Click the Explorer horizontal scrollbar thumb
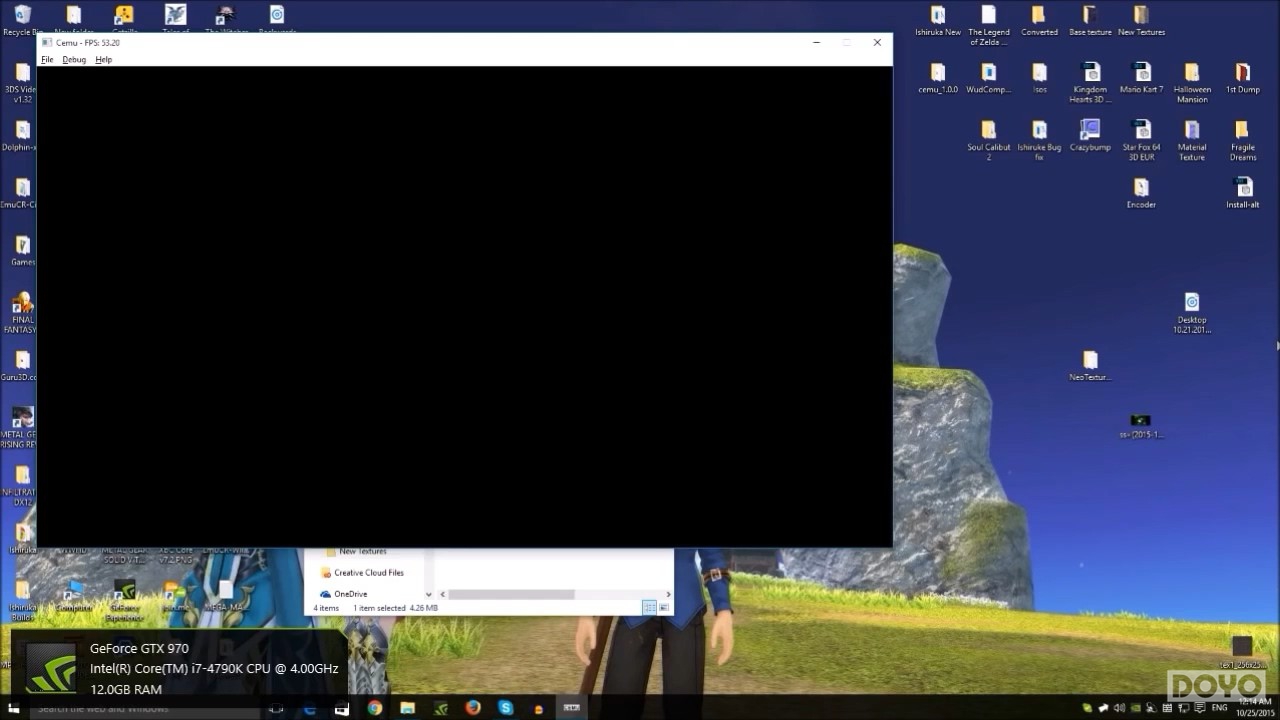This screenshot has height=720, width=1280. (511, 594)
